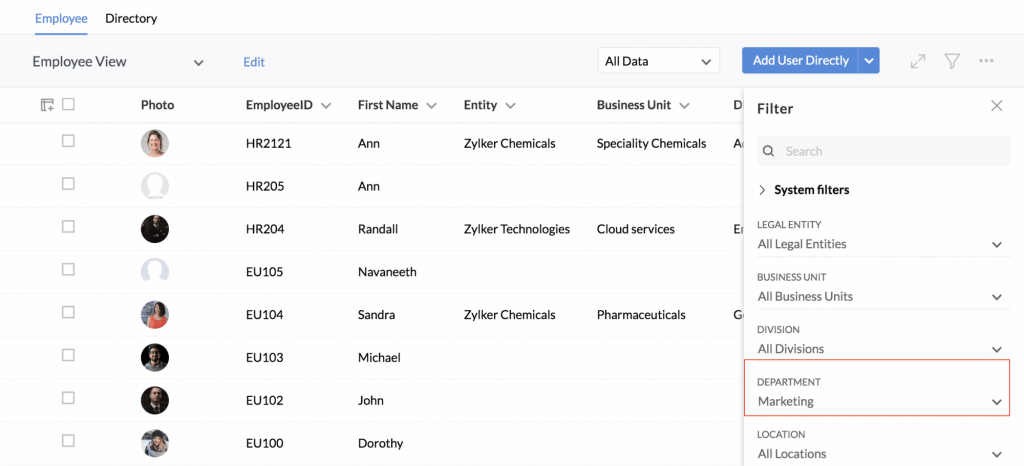Click employee ID HR205

point(265,187)
